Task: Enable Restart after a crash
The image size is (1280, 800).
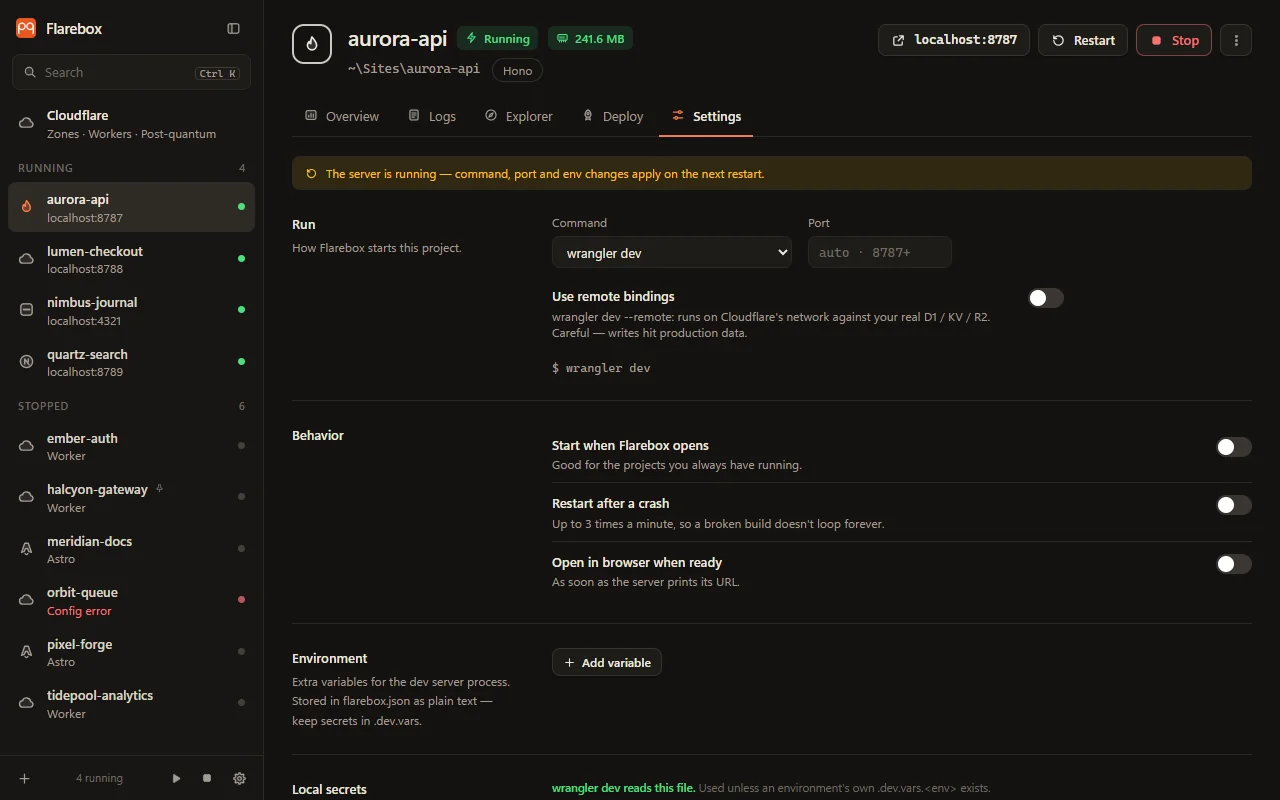Action: (x=1234, y=505)
